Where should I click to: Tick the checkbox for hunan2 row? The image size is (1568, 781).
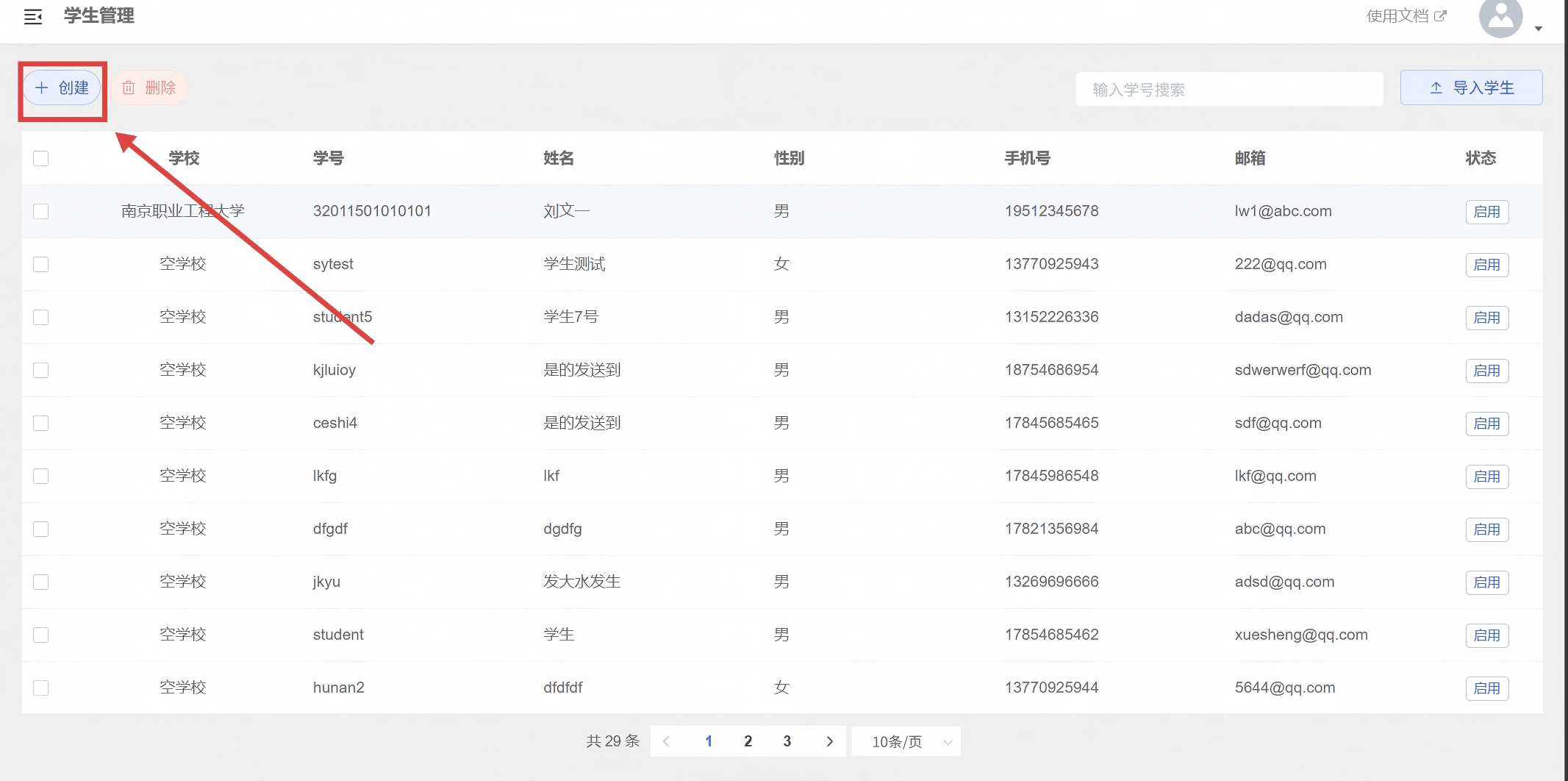41,688
